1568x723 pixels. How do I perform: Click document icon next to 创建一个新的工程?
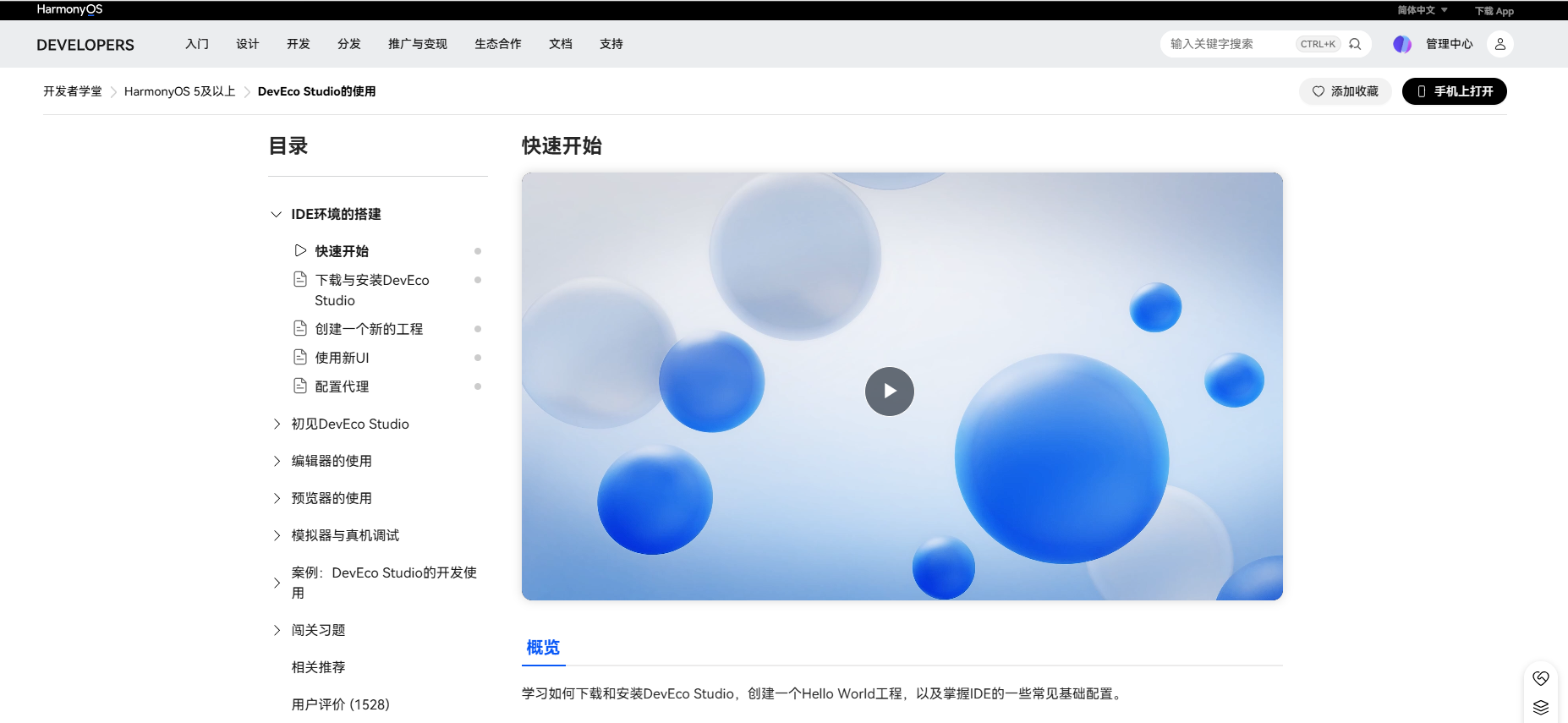(x=300, y=328)
